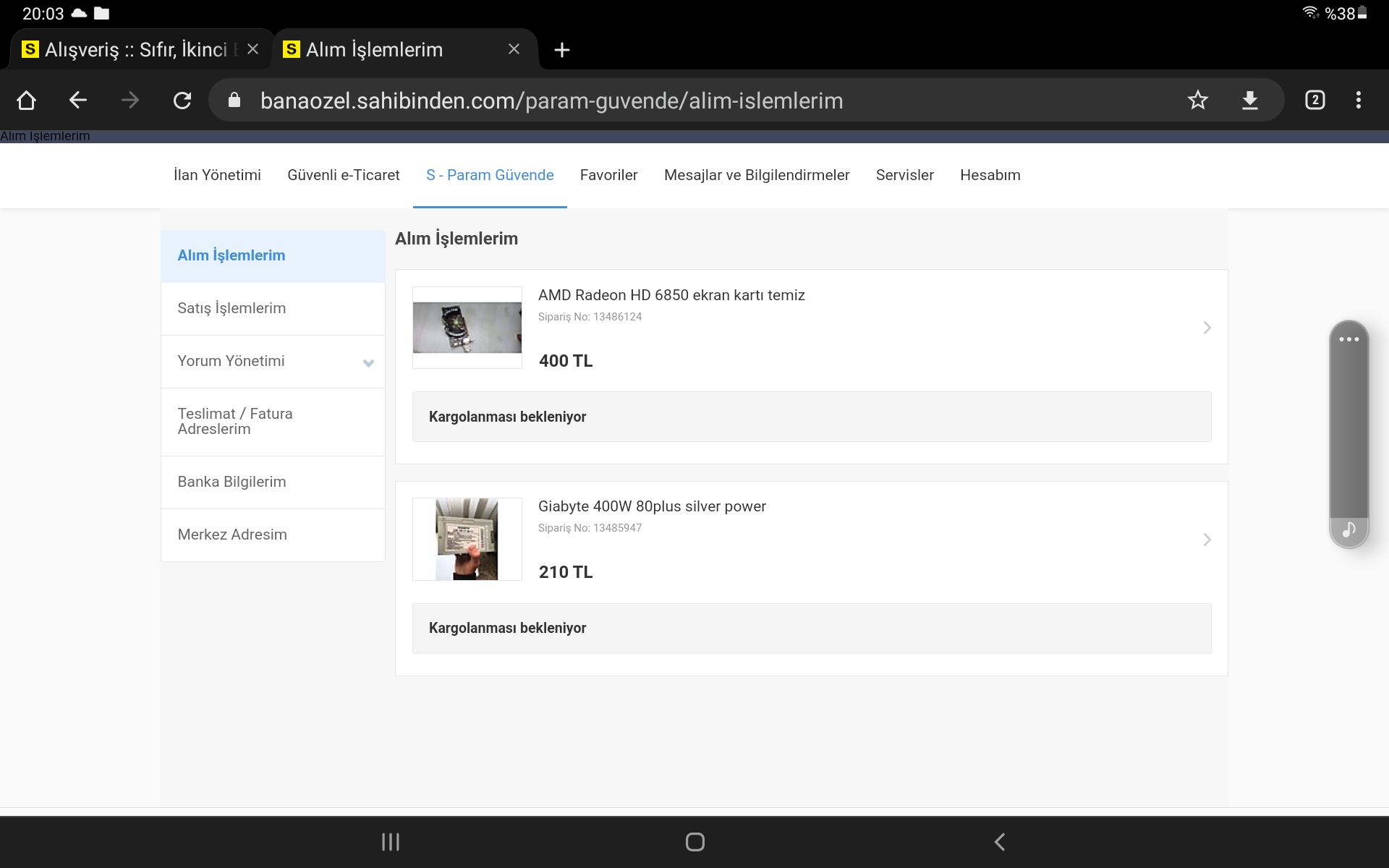Bookmark page with the star icon
This screenshot has height=868, width=1389.
click(1197, 101)
